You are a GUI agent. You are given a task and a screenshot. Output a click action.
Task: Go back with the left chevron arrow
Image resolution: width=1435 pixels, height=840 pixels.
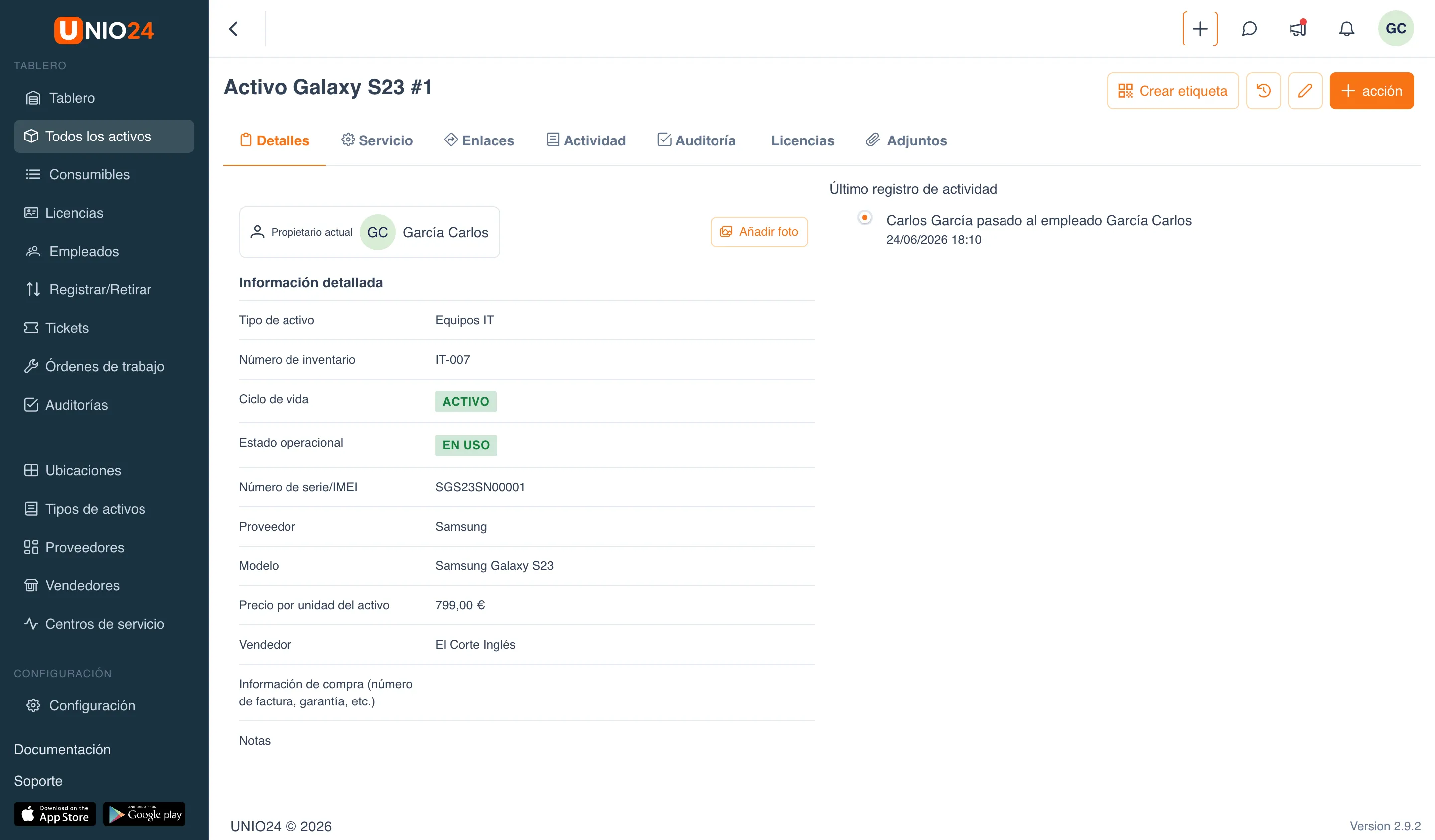tap(234, 29)
